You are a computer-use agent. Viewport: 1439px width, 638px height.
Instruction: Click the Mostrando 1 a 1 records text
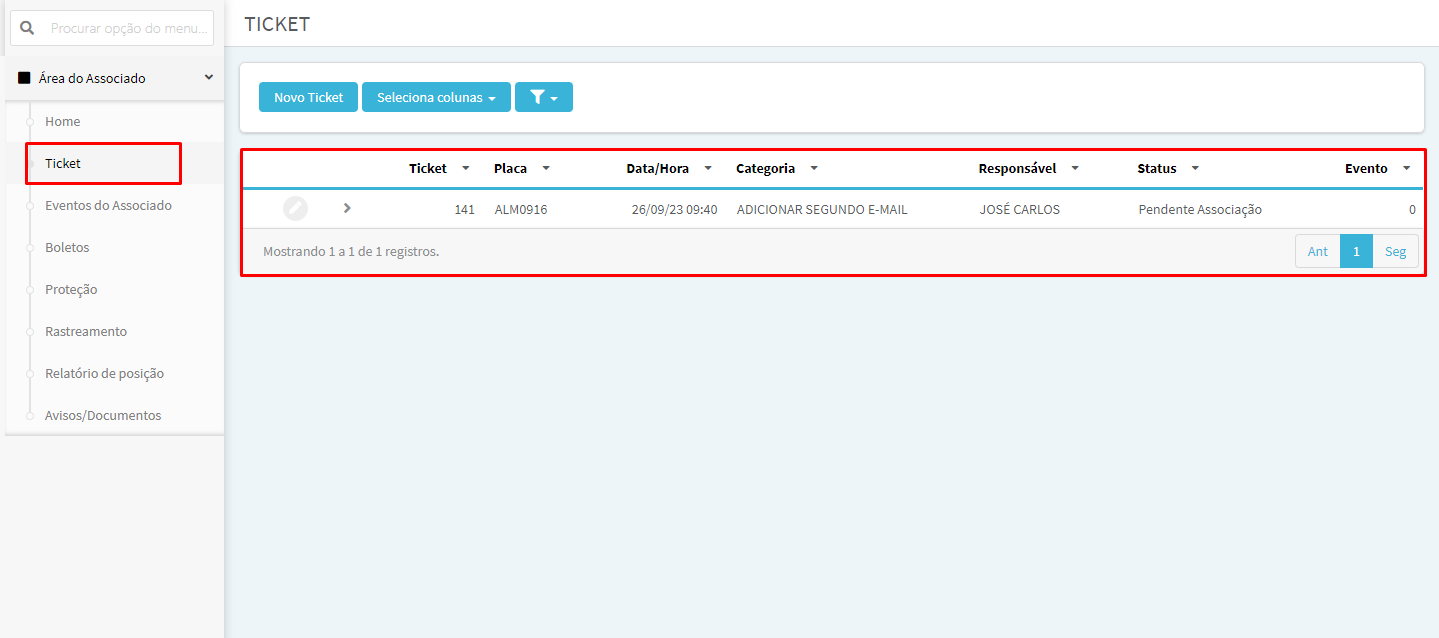click(x=351, y=251)
